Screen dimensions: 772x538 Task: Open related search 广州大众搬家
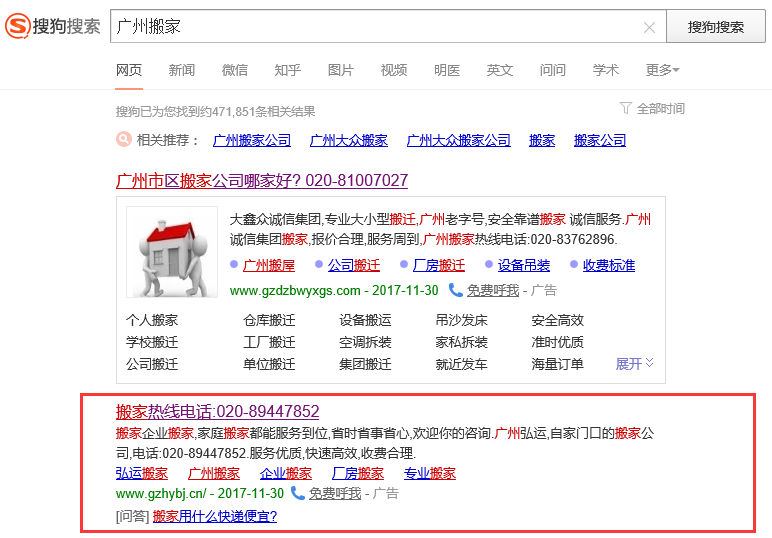(349, 140)
